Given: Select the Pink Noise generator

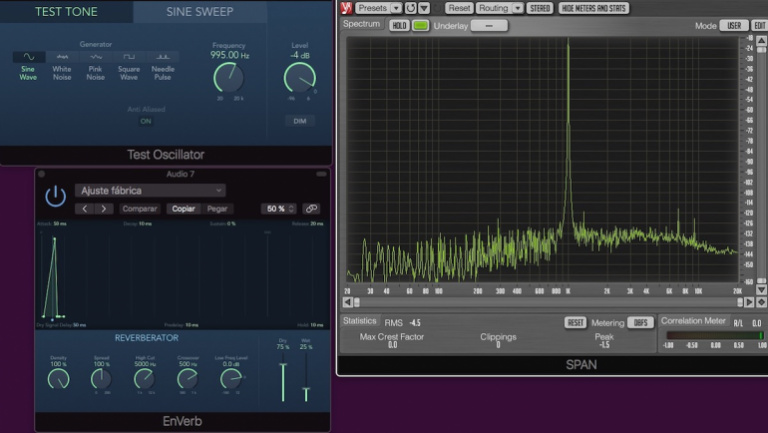Looking at the screenshot, I should 96,66.
